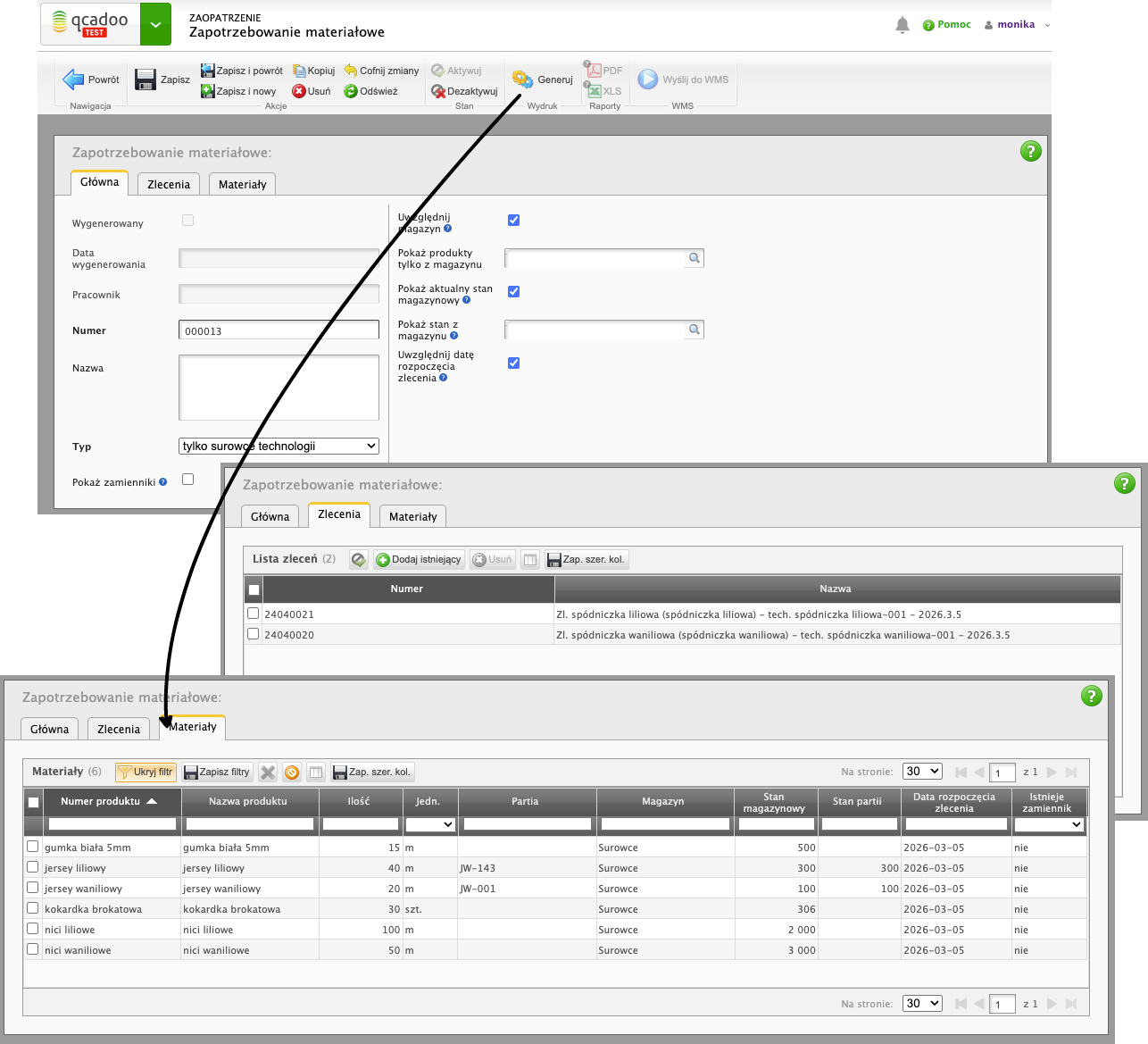Image resolution: width=1148 pixels, height=1044 pixels.
Task: Click the Ukryj filtr button
Action: (x=146, y=773)
